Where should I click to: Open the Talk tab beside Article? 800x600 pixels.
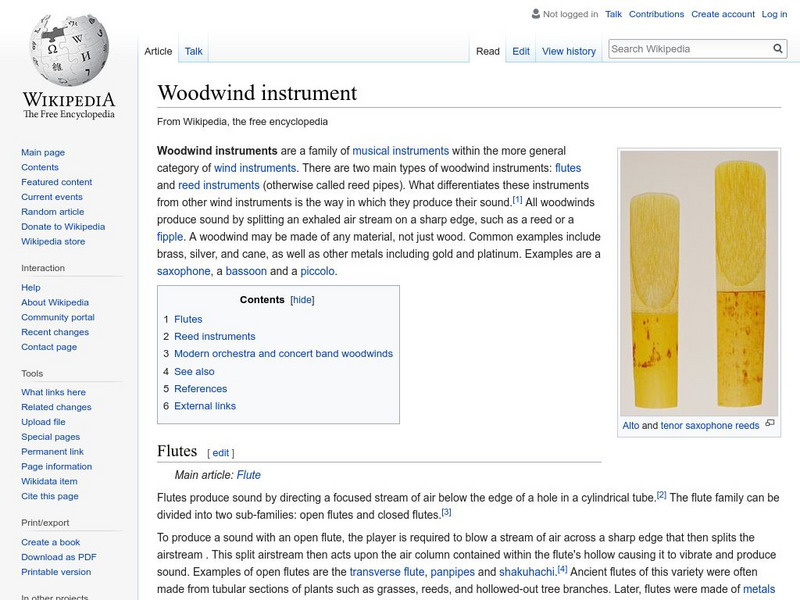(193, 51)
